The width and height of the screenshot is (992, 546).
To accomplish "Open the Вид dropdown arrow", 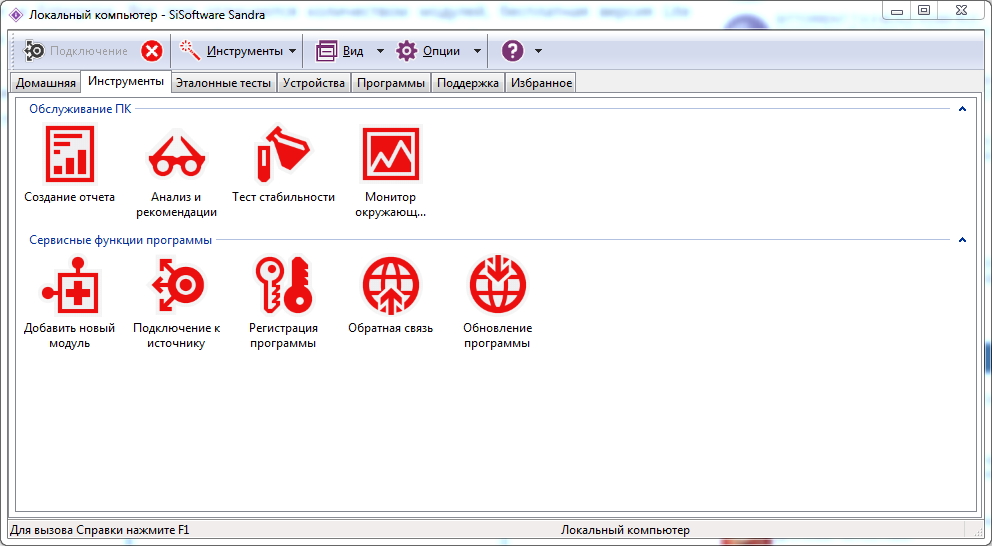I will point(380,51).
